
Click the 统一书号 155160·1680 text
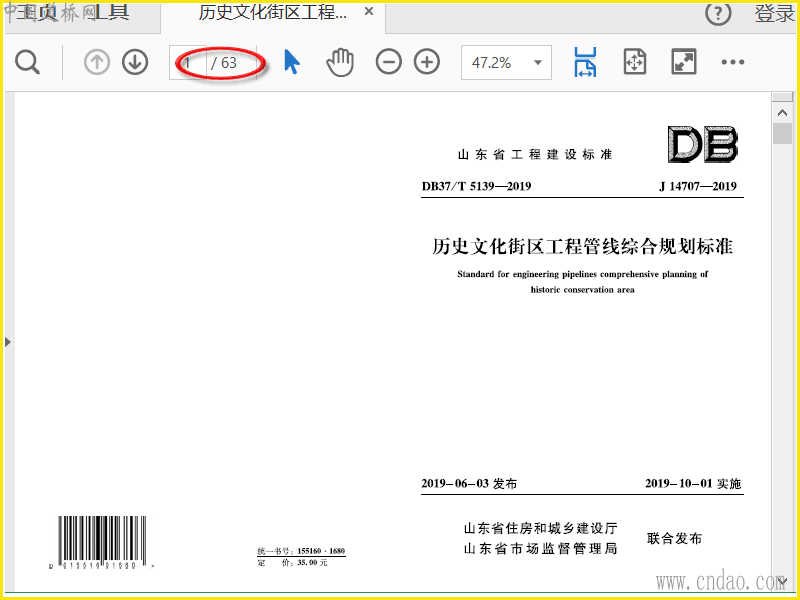click(x=301, y=551)
